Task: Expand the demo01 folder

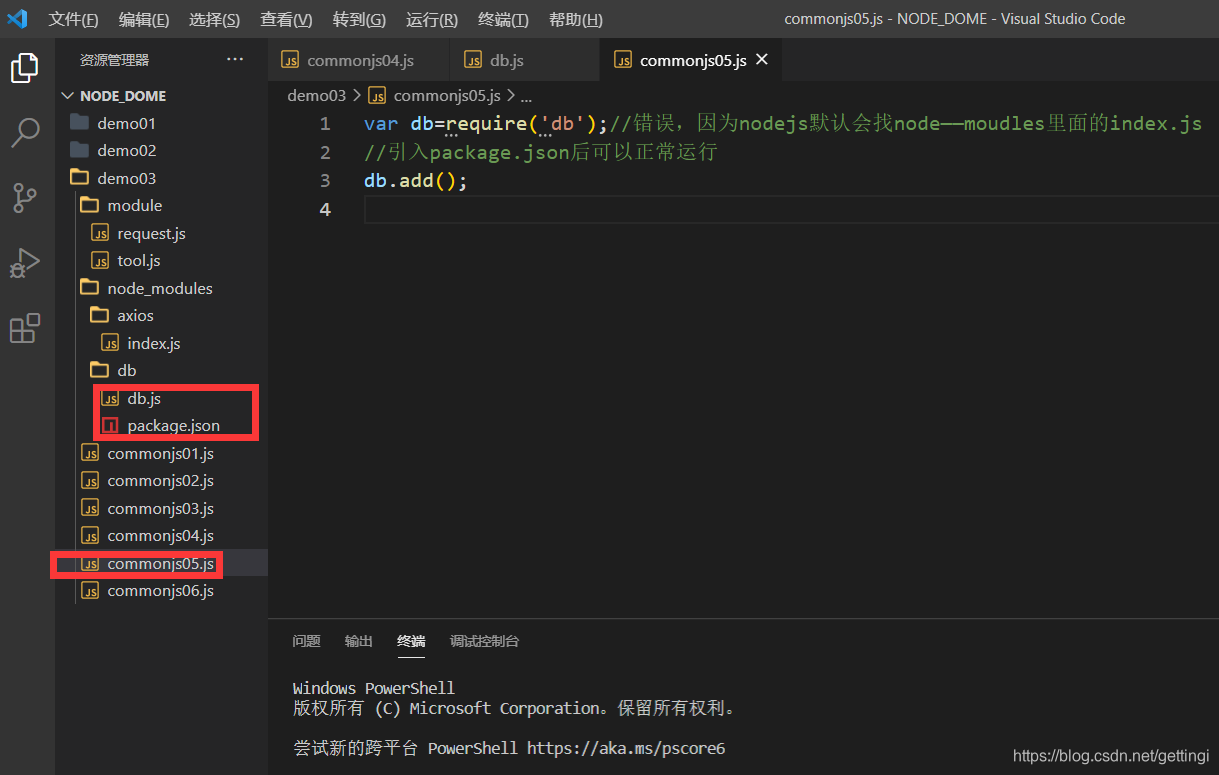Action: pos(161,124)
